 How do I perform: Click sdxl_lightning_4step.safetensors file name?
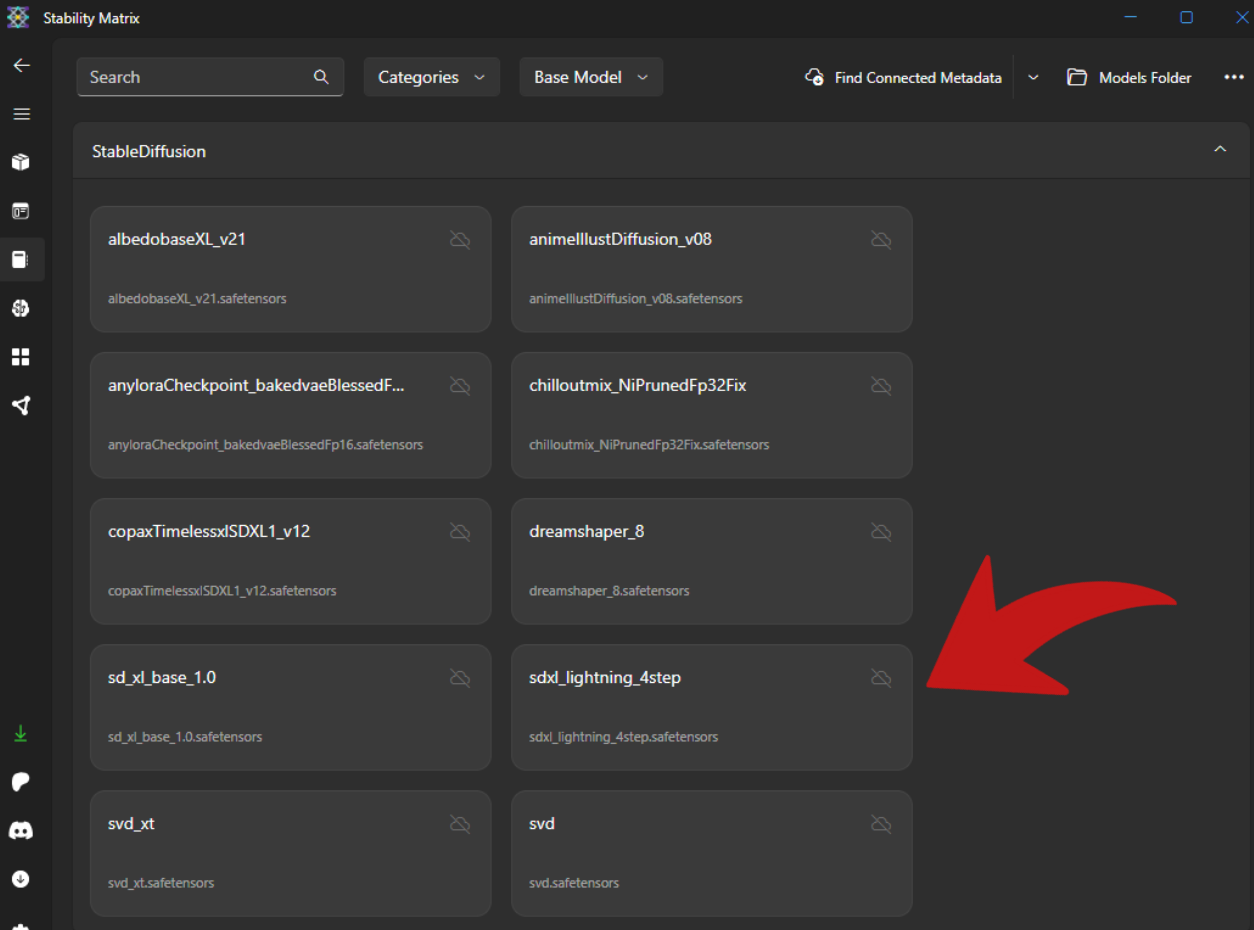pyautogui.click(x=623, y=736)
